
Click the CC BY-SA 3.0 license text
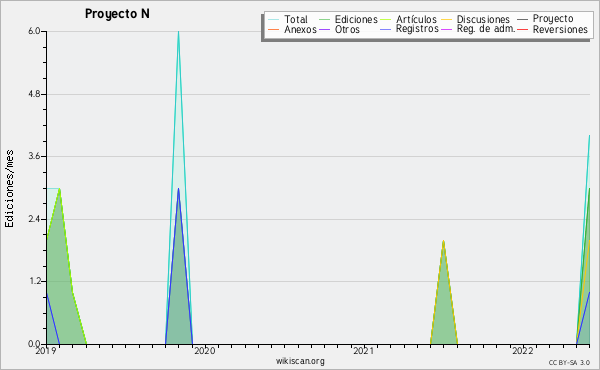tap(569, 362)
